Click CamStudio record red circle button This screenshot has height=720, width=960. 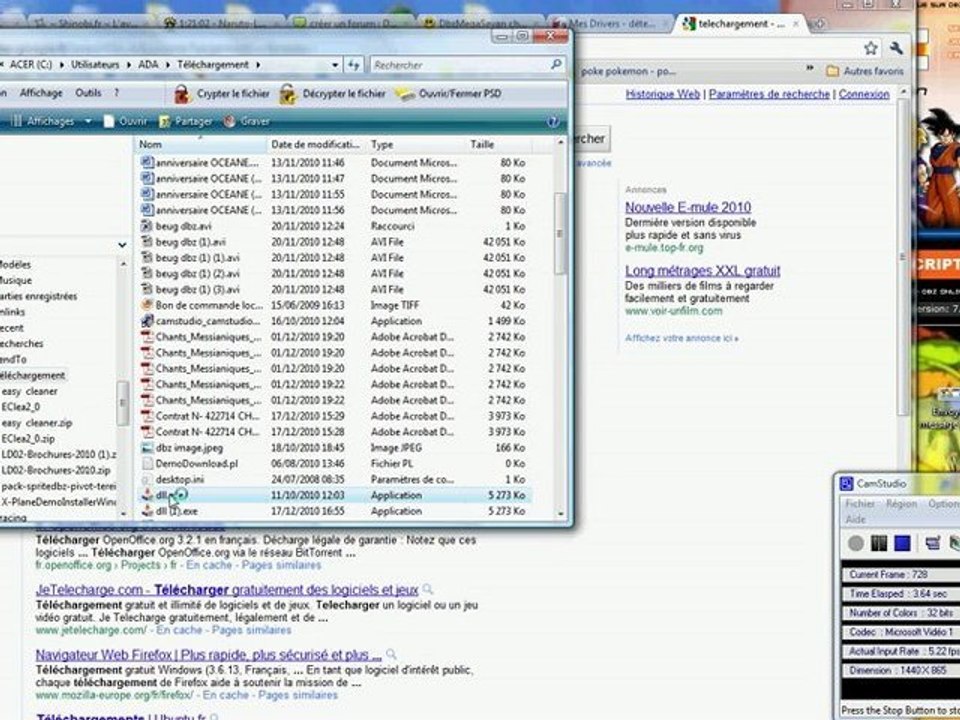coord(856,543)
